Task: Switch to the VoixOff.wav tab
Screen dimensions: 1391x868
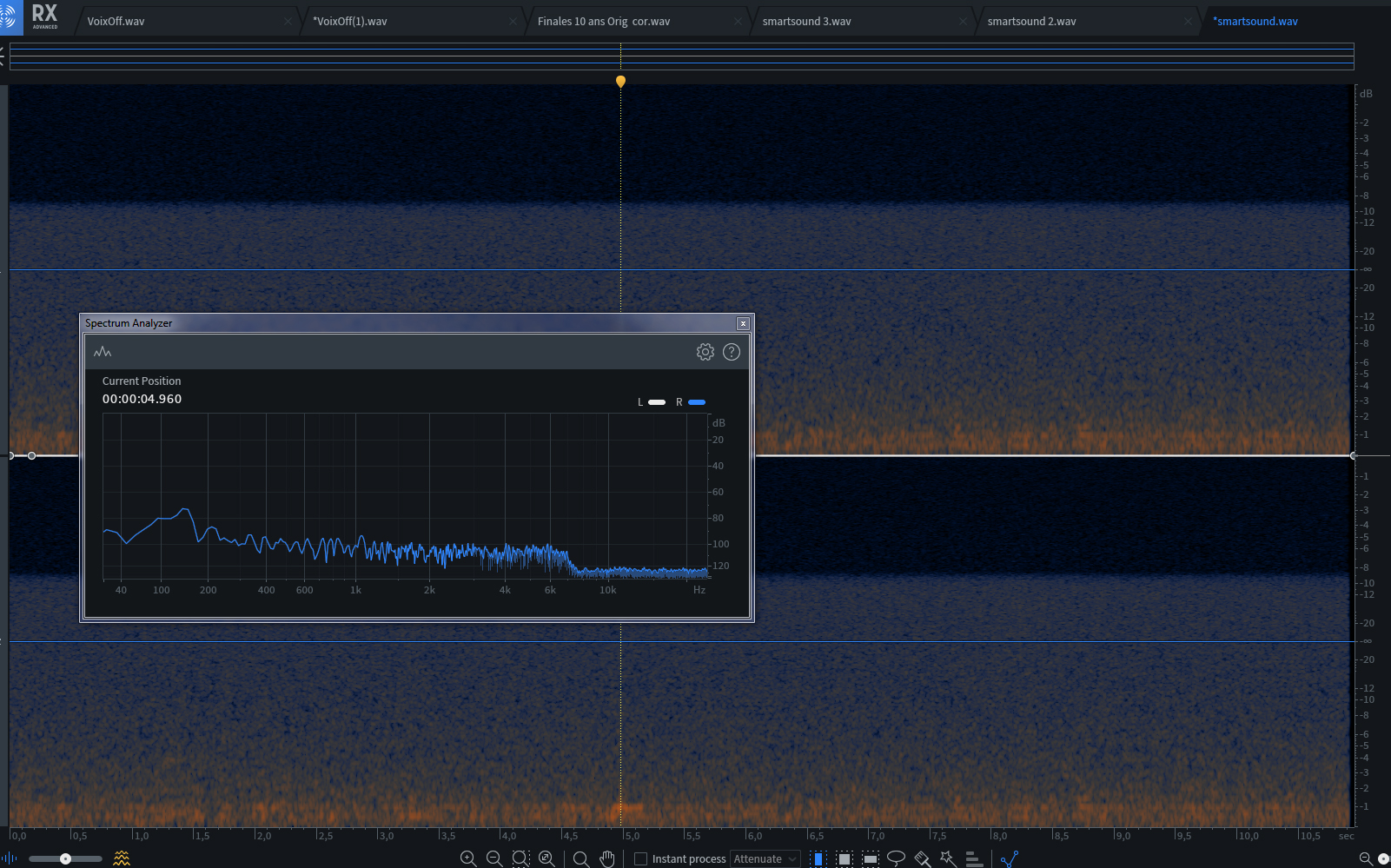Action: [116, 21]
